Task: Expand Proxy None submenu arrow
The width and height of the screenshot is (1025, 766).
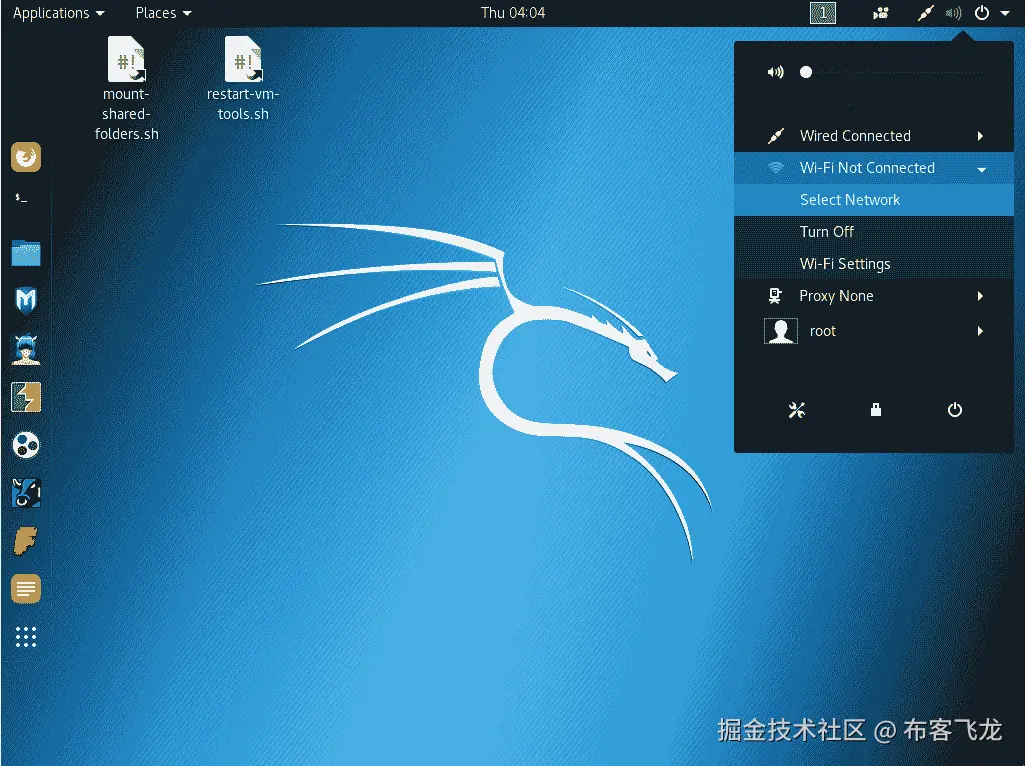Action: coord(980,296)
